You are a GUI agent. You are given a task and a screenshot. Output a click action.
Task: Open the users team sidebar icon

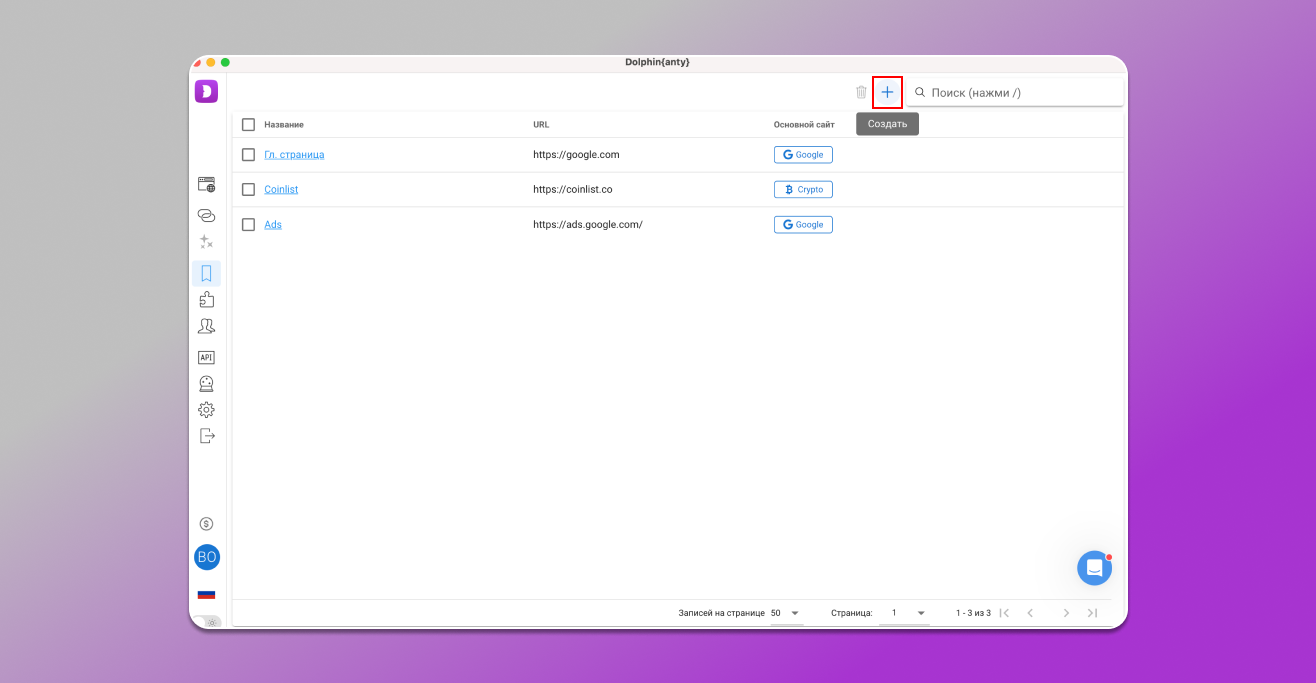[x=206, y=326]
